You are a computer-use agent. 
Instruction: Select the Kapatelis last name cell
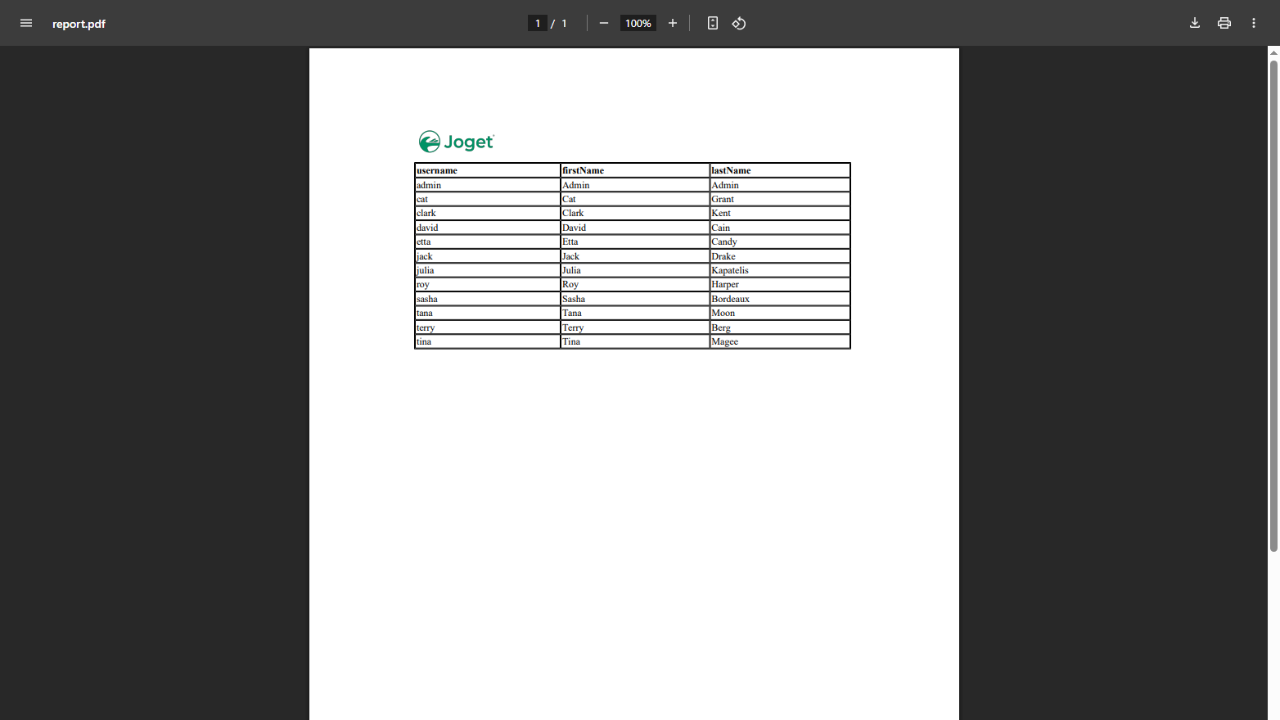point(730,271)
